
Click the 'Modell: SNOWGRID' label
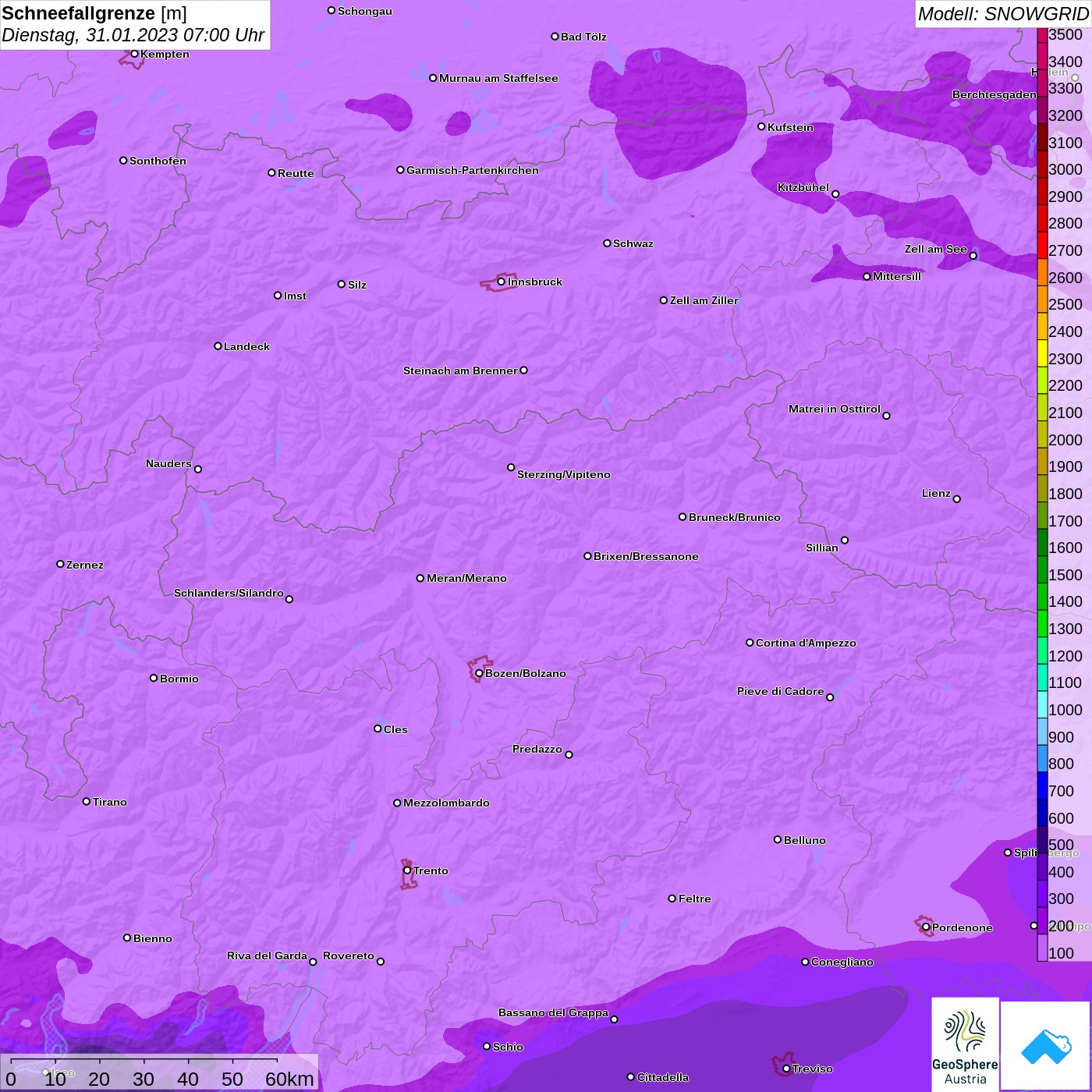coord(1003,14)
